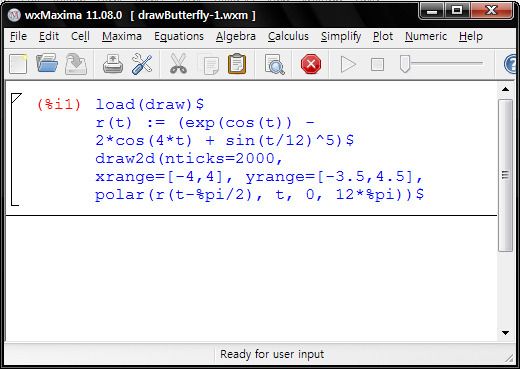
Task: Stop animation with the square icon
Action: (377, 64)
